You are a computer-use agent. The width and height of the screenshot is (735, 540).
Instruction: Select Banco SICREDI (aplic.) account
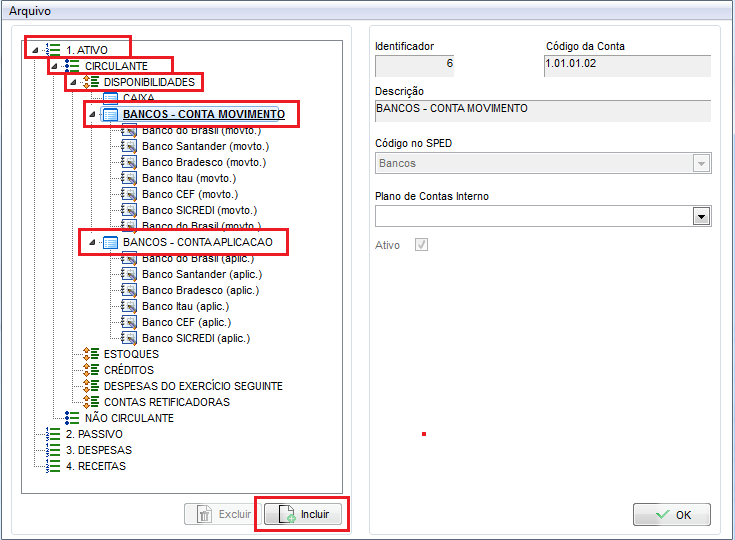tap(195, 338)
